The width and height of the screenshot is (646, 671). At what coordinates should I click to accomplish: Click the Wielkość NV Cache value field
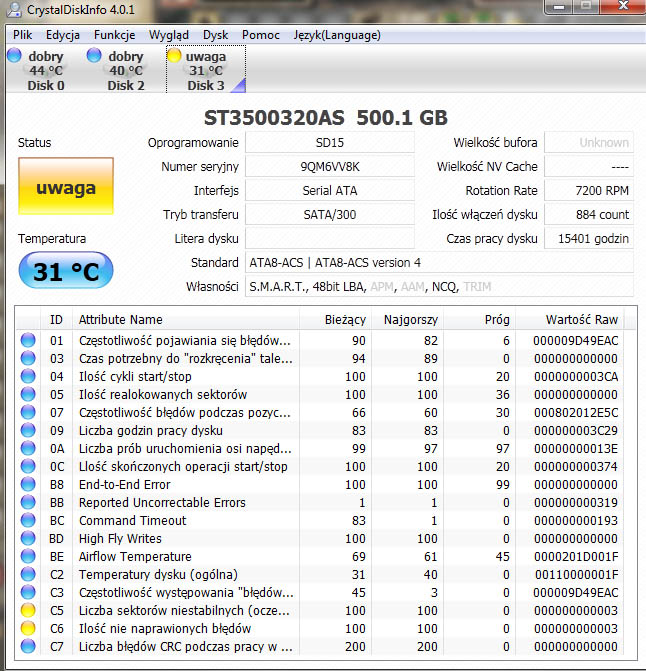click(x=589, y=166)
